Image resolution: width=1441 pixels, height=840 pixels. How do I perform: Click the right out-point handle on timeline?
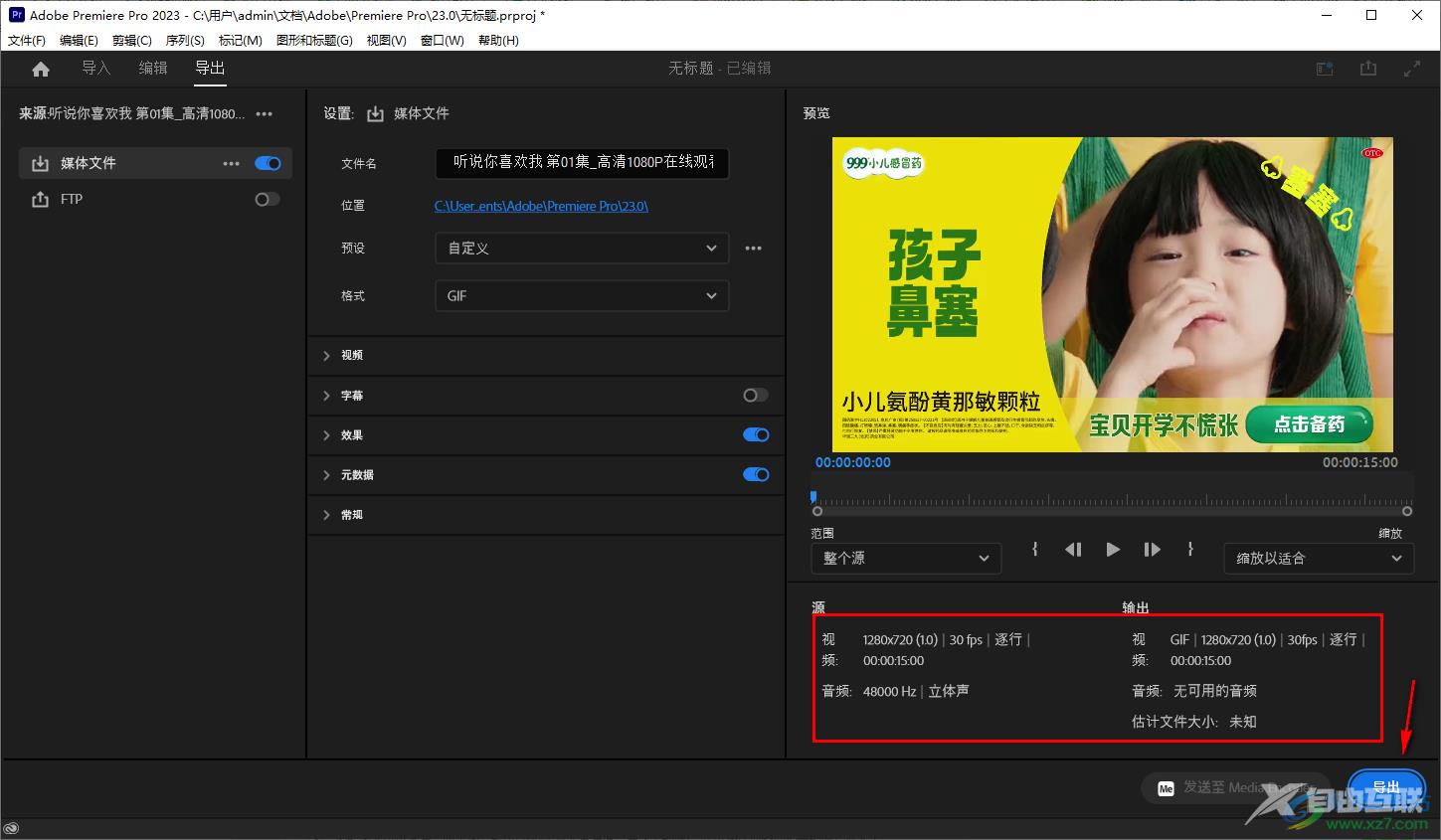[x=1405, y=511]
